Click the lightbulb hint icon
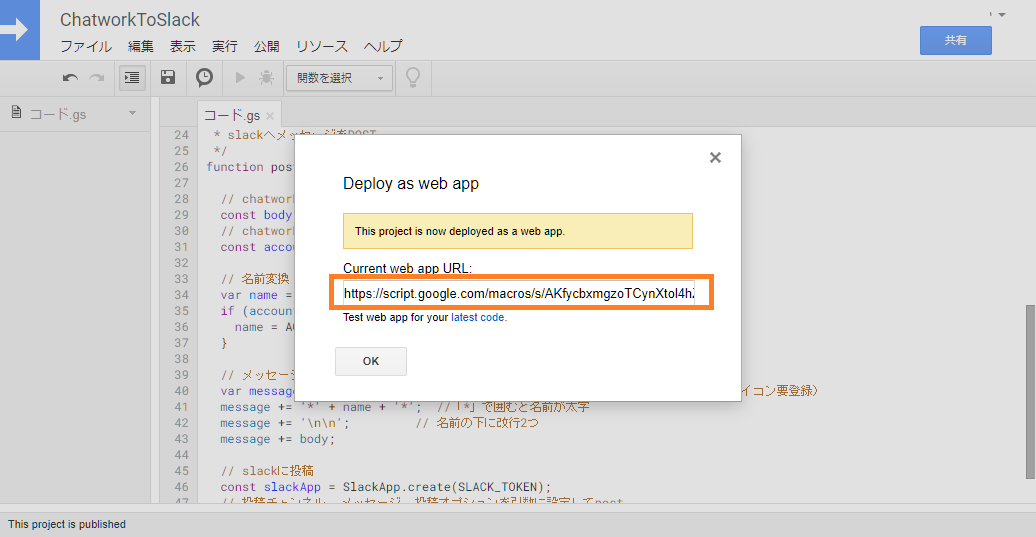This screenshot has width=1036, height=537. click(x=413, y=77)
